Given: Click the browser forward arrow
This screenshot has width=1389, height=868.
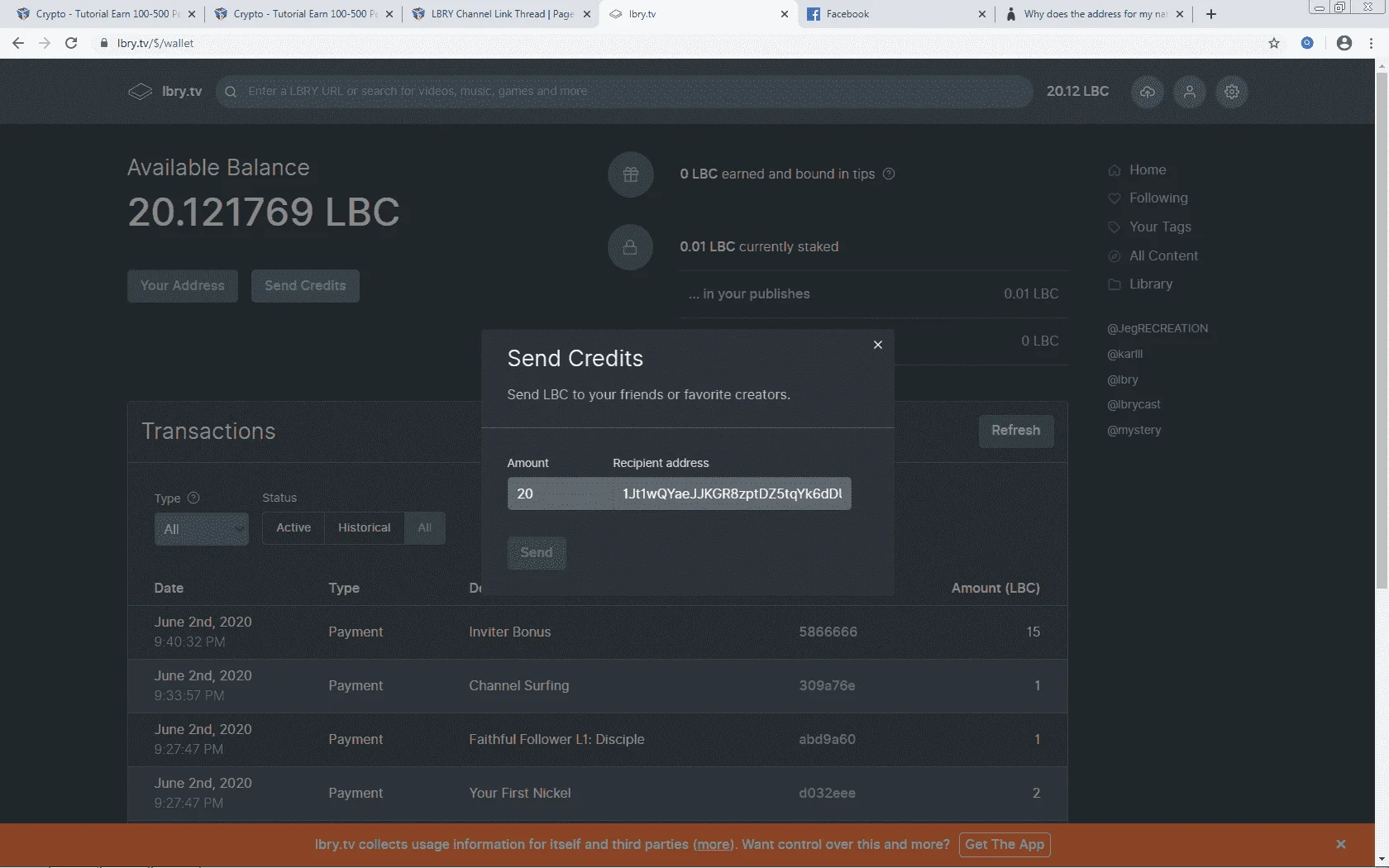Looking at the screenshot, I should tap(45, 43).
